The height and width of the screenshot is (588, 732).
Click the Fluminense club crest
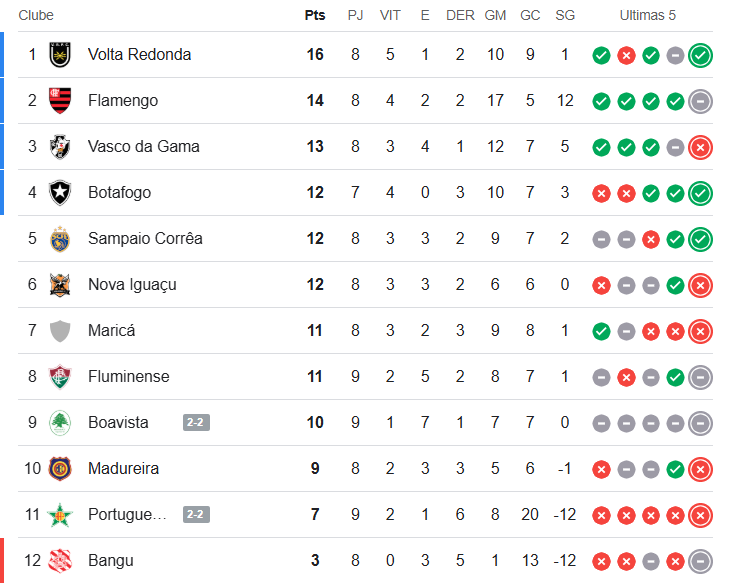click(61, 377)
